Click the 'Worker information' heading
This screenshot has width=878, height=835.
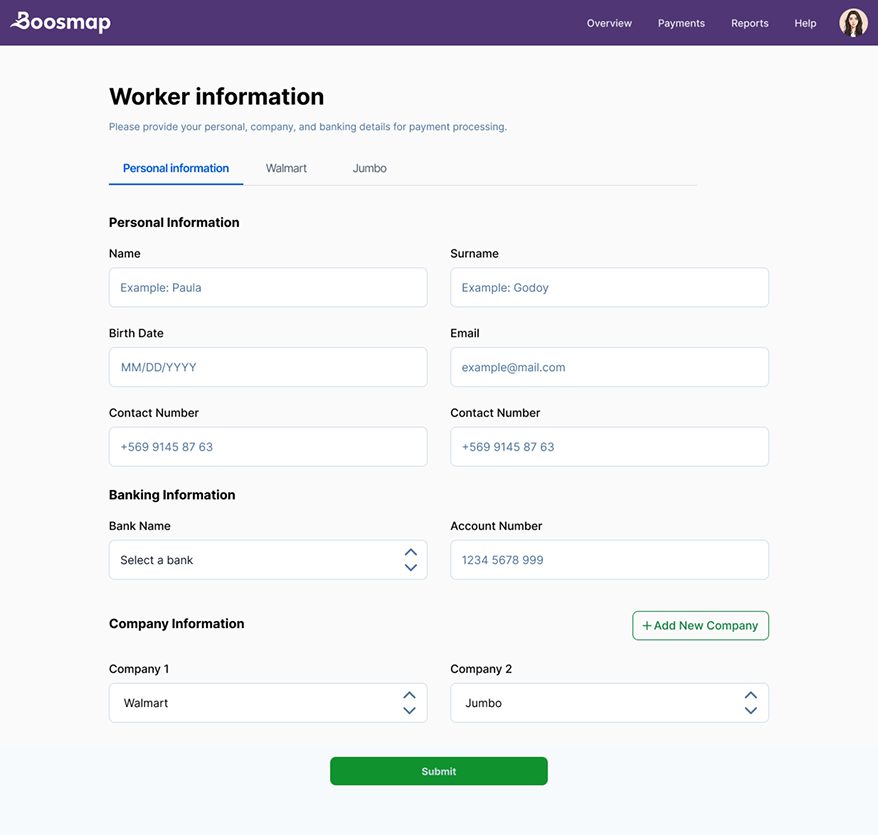click(216, 96)
